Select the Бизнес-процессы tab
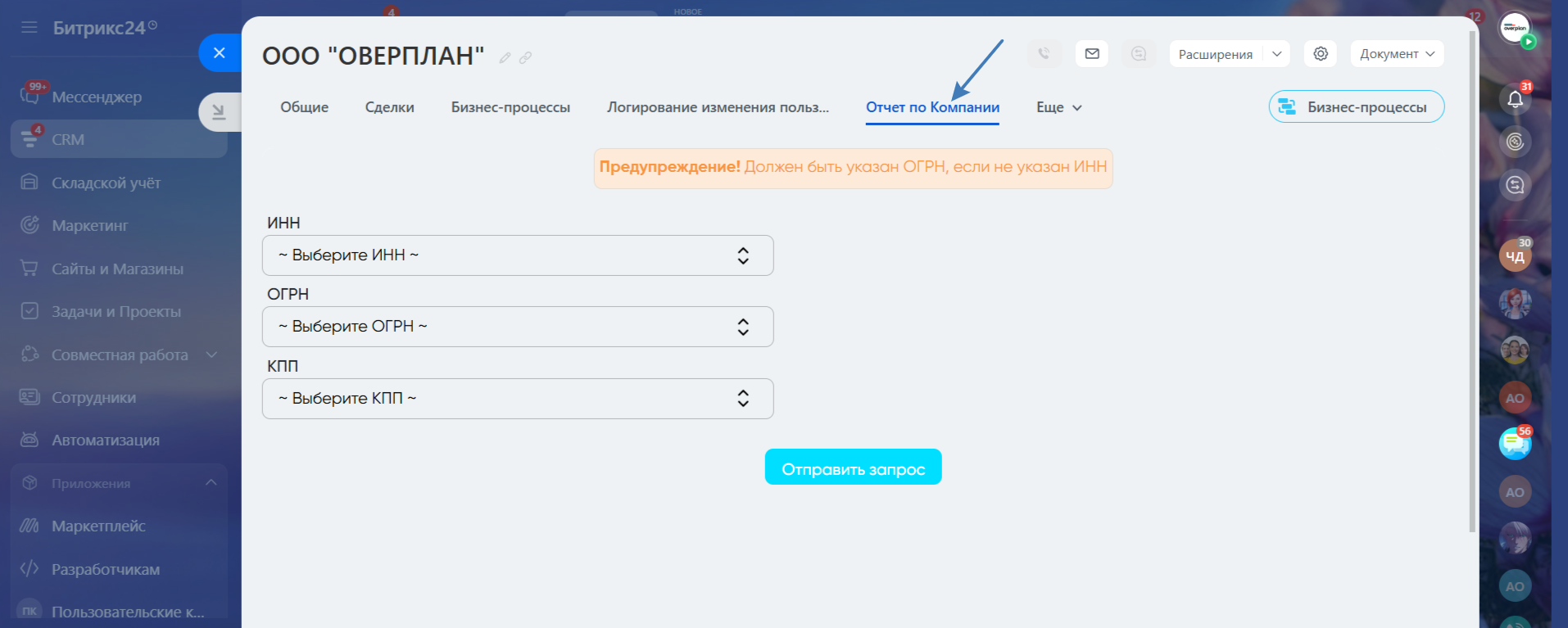The height and width of the screenshot is (628, 1568). tap(510, 107)
